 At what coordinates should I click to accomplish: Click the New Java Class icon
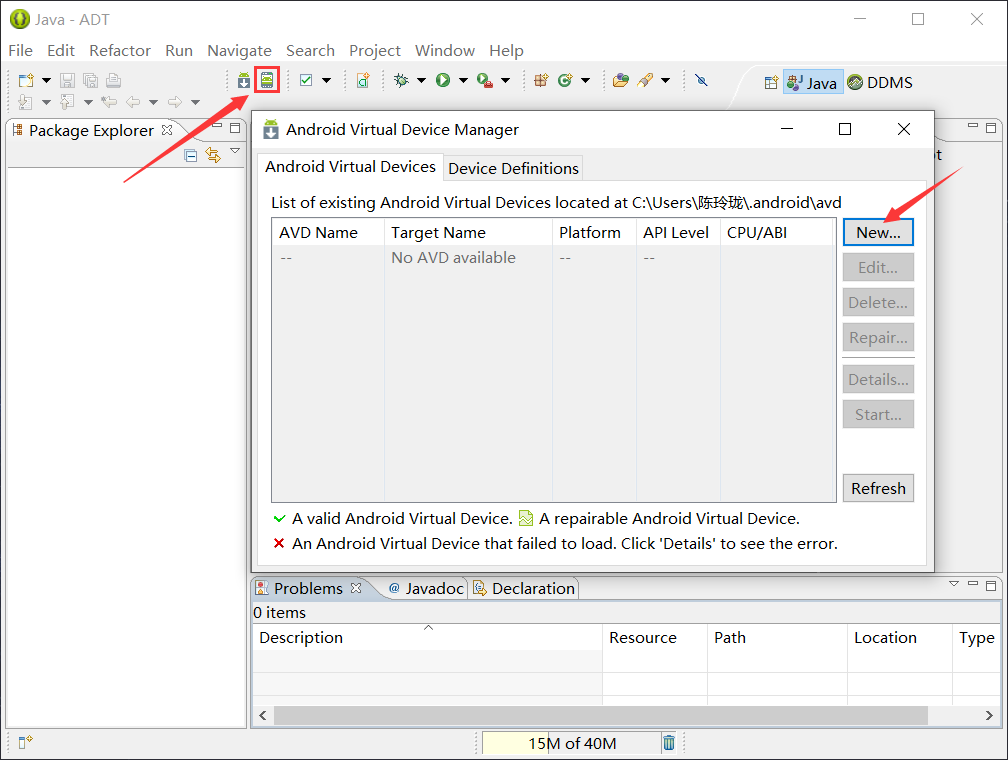point(565,80)
